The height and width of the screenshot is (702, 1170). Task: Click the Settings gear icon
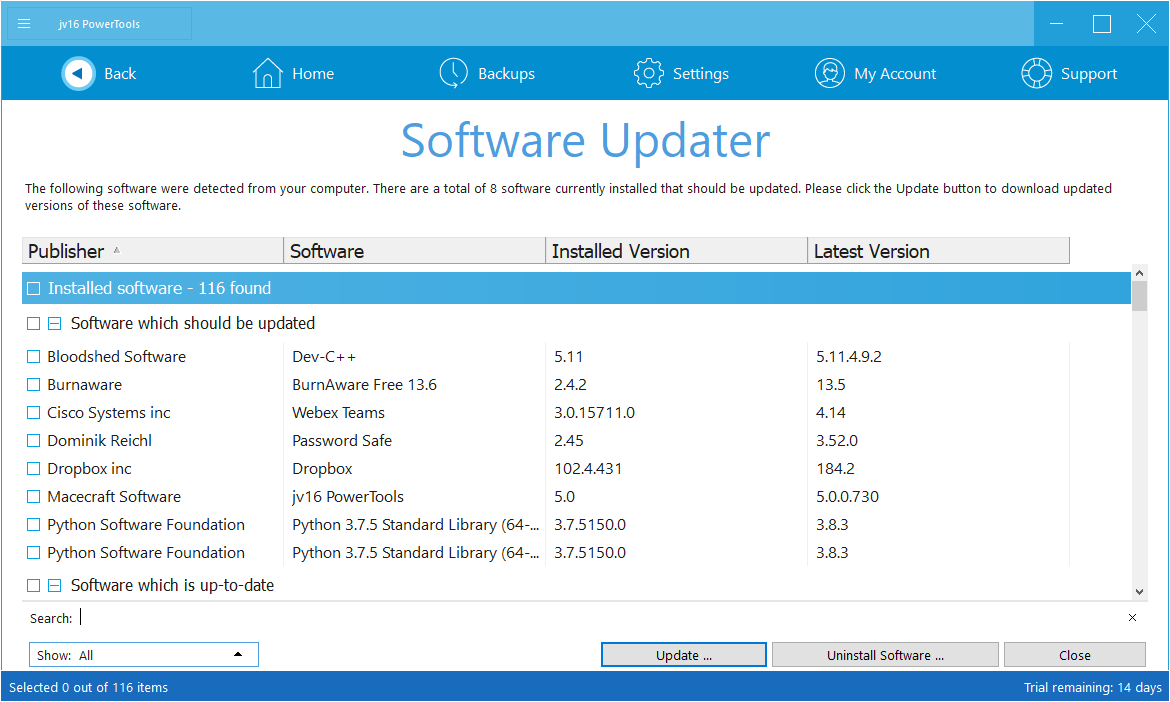[648, 73]
